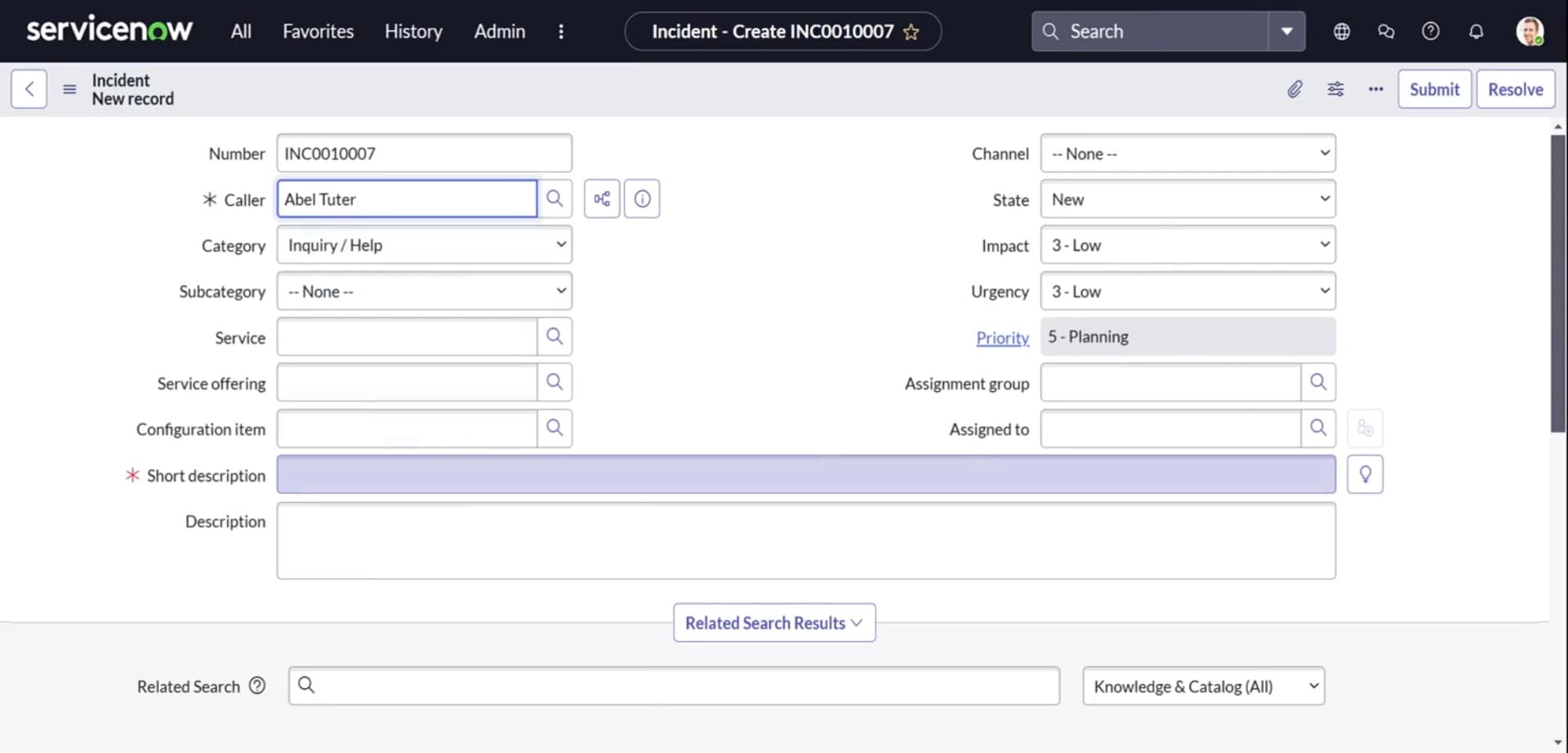
Task: Click the Priority link
Action: point(1002,337)
